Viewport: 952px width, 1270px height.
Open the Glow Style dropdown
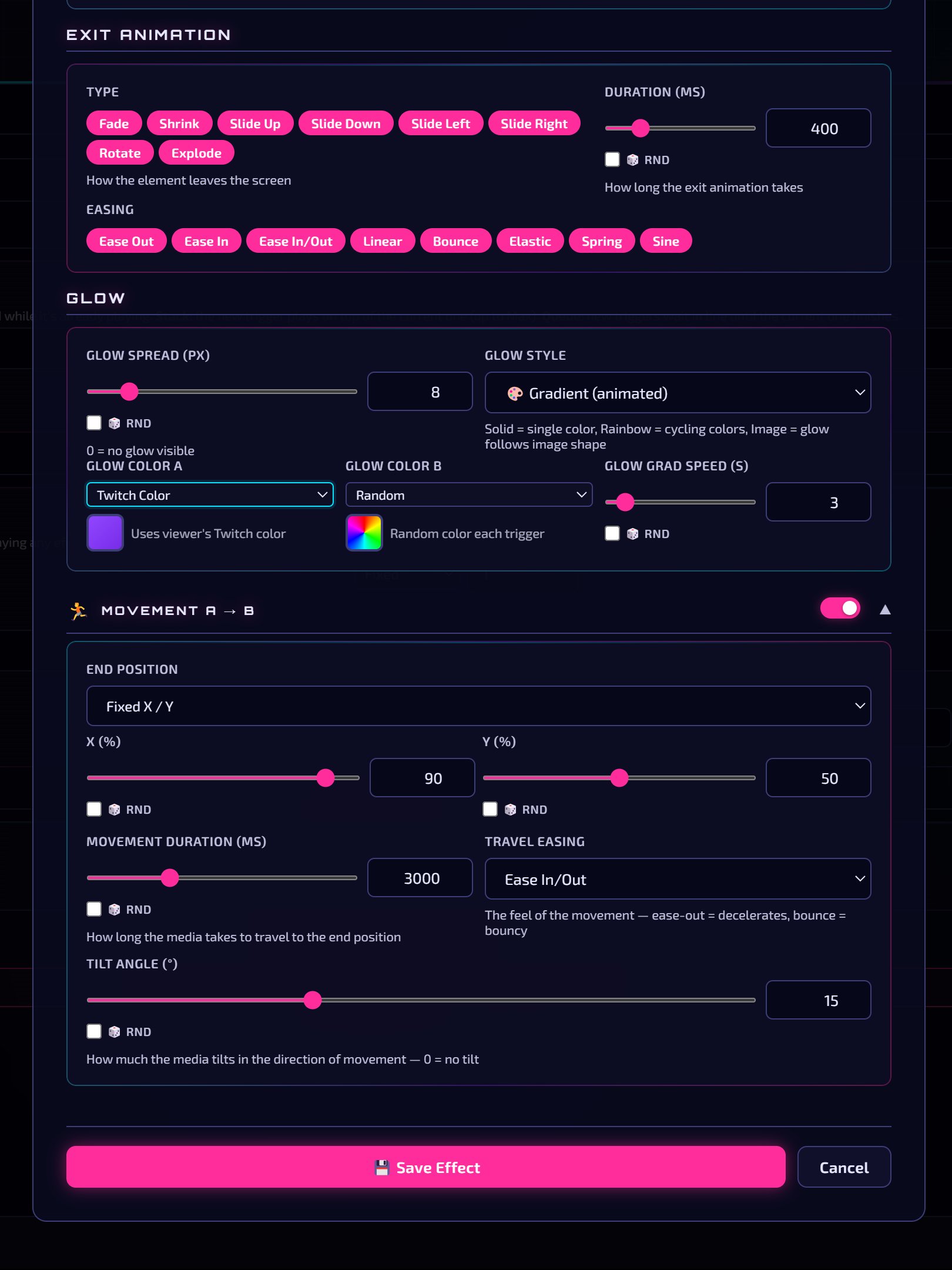click(678, 393)
